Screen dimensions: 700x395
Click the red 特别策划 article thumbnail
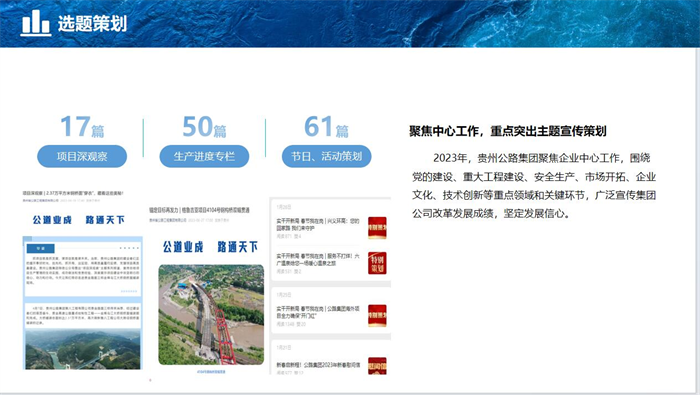(377, 263)
